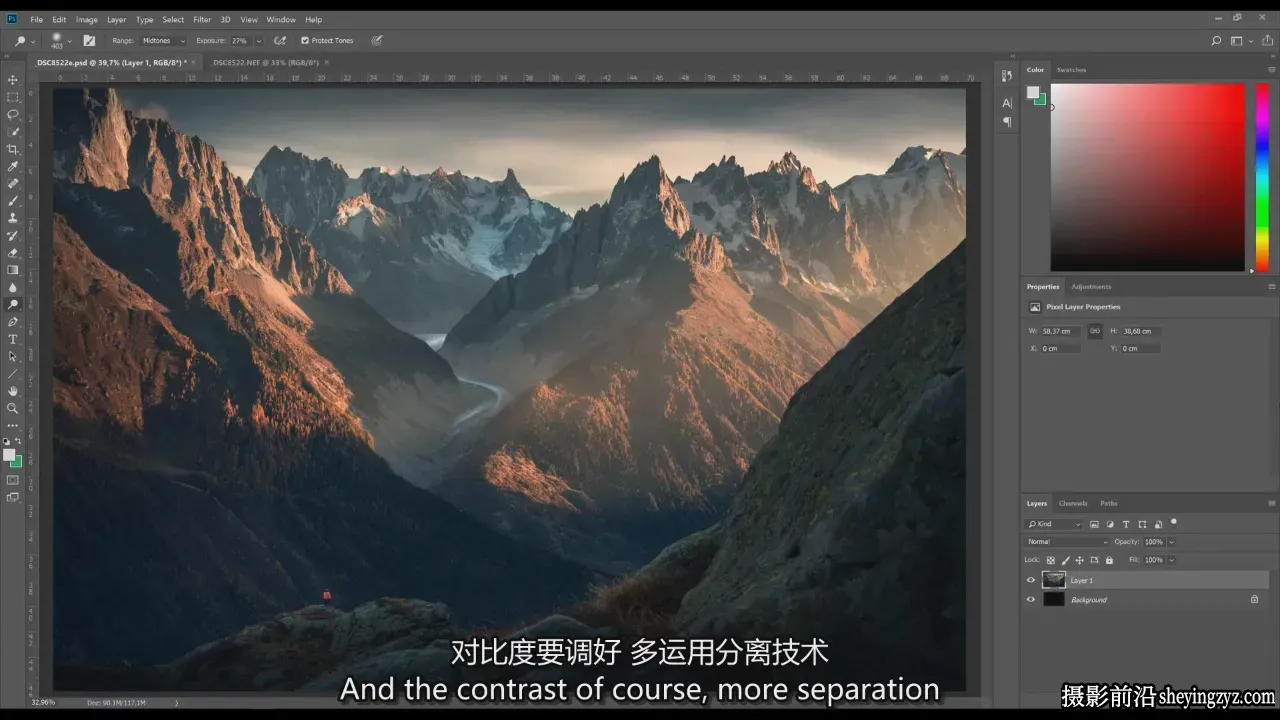Hide the Background layer eye
Screen dimensions: 1280x720
1031,600
